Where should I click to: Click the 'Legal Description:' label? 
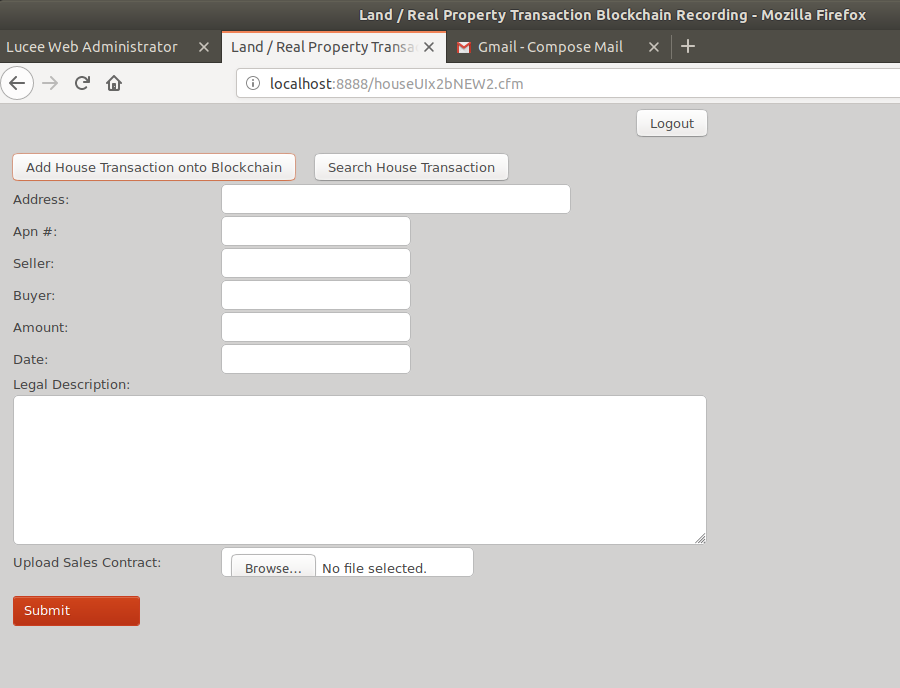72,384
